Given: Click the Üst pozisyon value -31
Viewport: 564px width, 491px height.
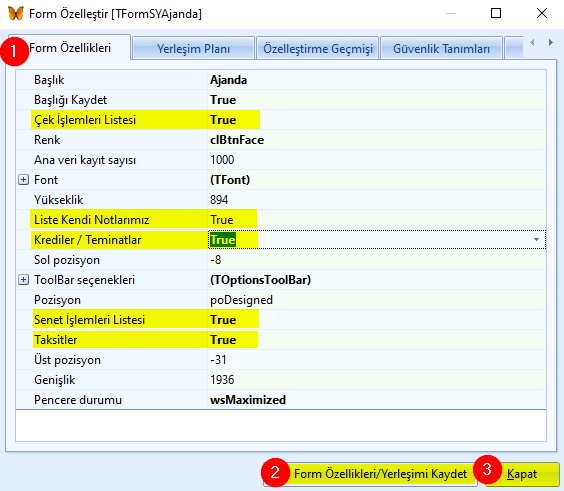Looking at the screenshot, I should point(218,360).
